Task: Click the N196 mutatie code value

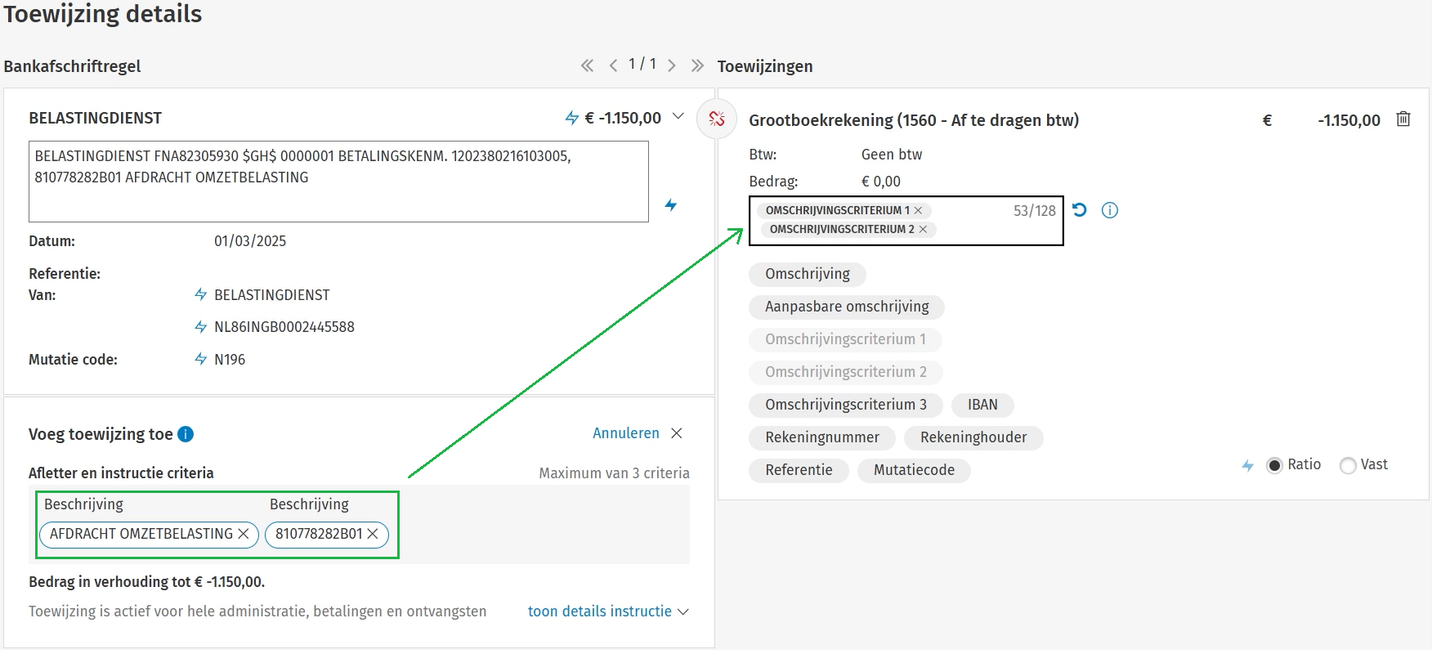Action: (x=230, y=359)
